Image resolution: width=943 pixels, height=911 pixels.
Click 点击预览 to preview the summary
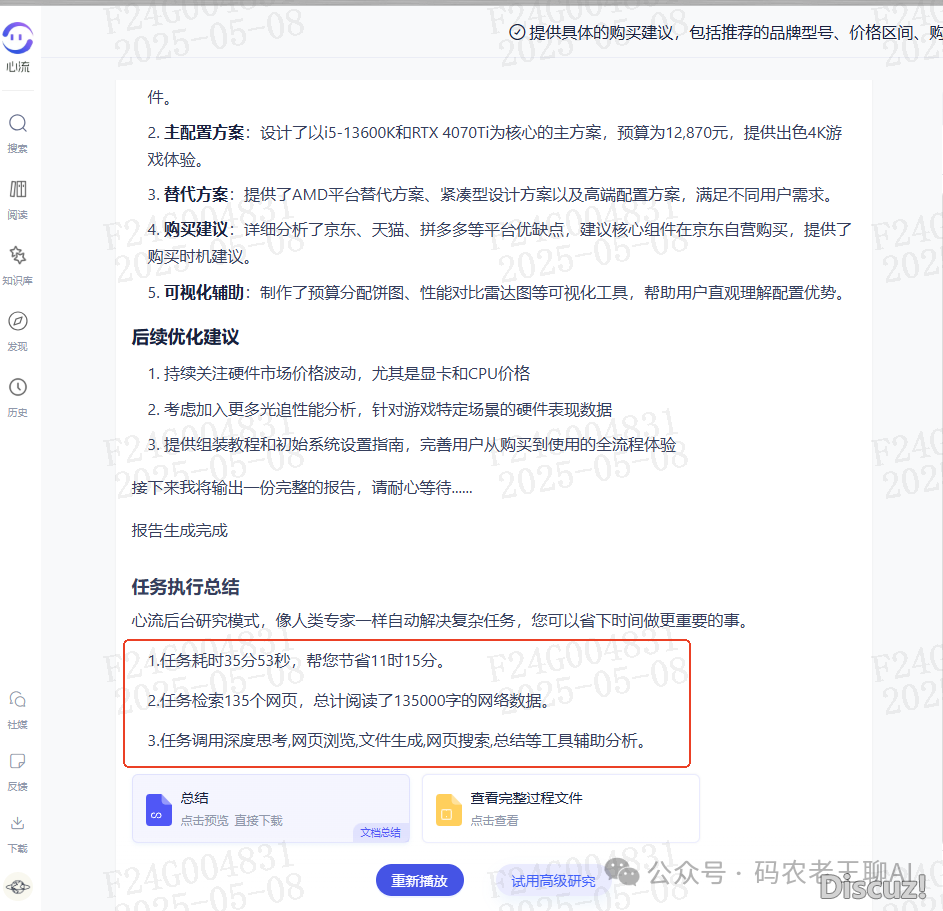pos(205,820)
